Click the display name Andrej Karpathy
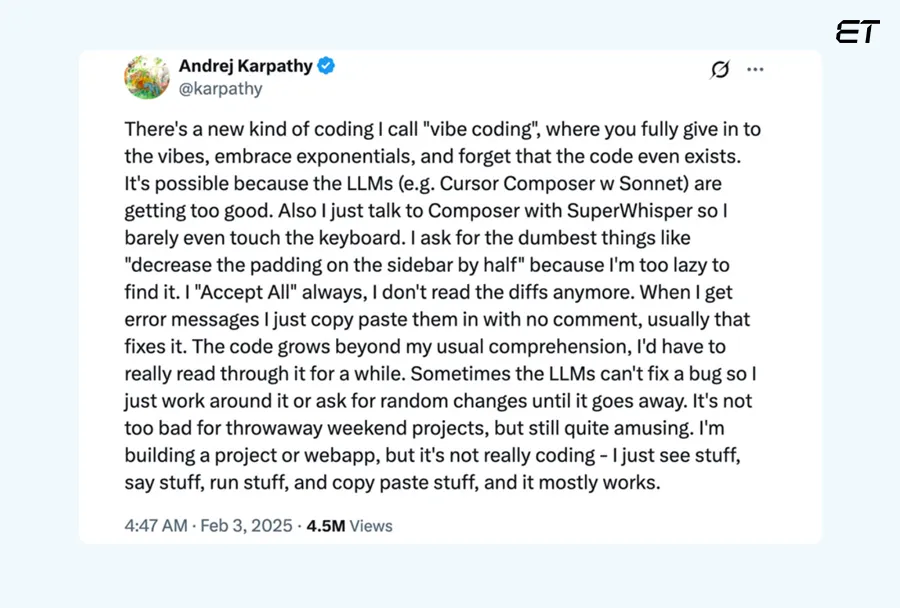Viewport: 900px width, 608px height. pos(245,66)
